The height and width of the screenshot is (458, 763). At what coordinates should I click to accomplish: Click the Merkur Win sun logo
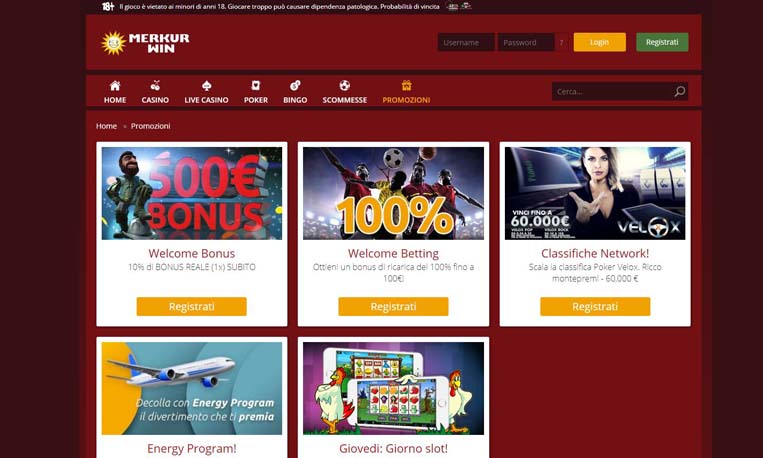[x=113, y=43]
